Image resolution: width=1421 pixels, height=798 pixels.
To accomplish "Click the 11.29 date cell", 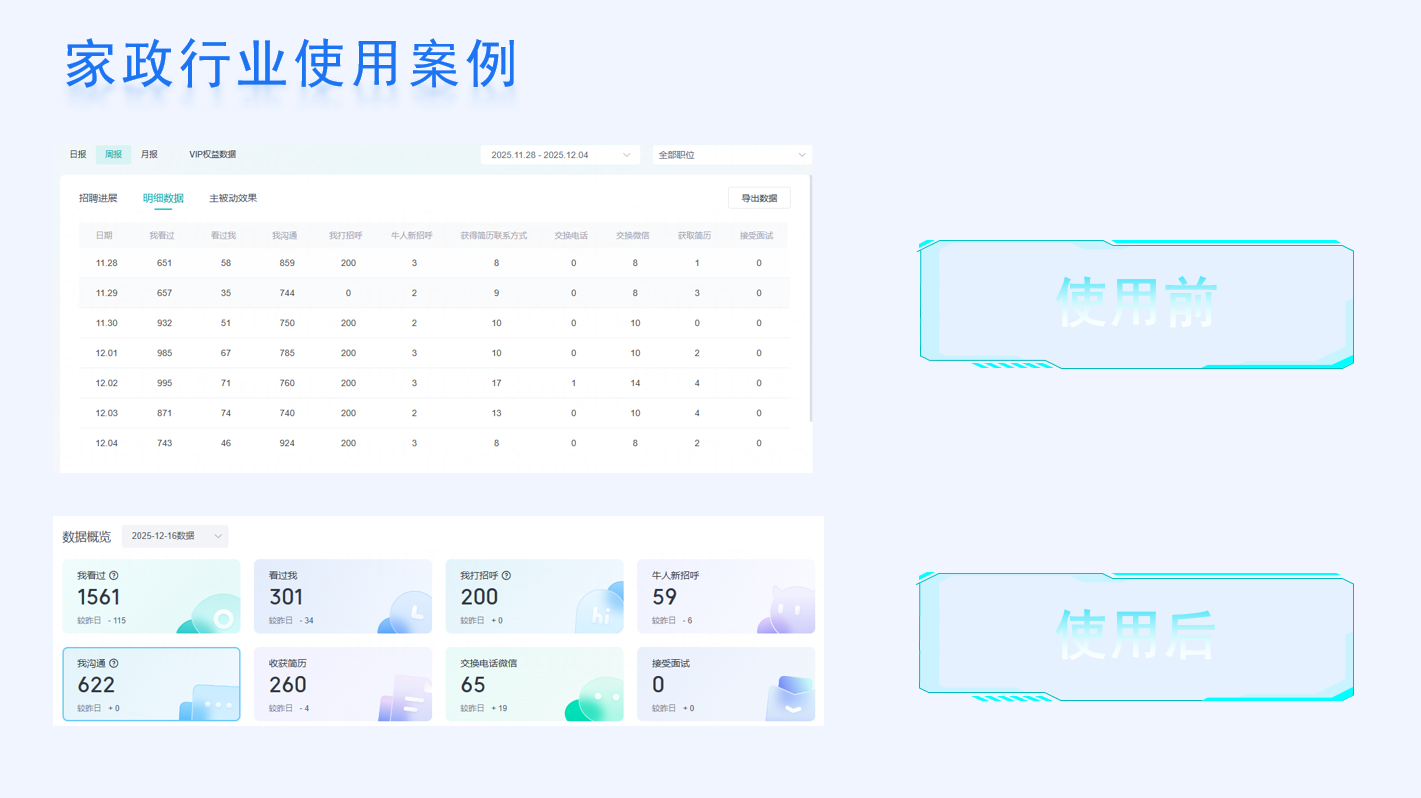I will [107, 293].
